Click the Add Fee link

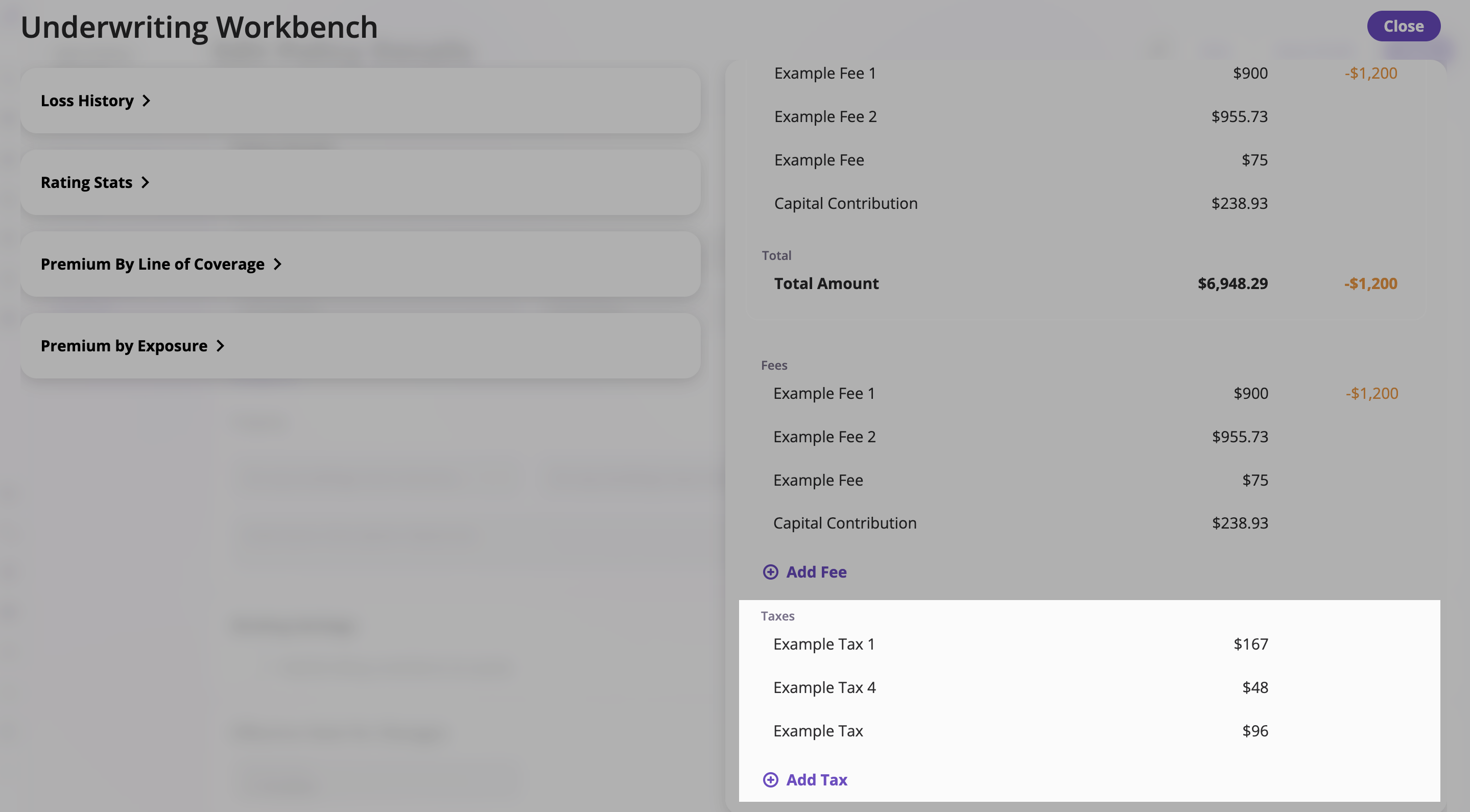(x=816, y=572)
